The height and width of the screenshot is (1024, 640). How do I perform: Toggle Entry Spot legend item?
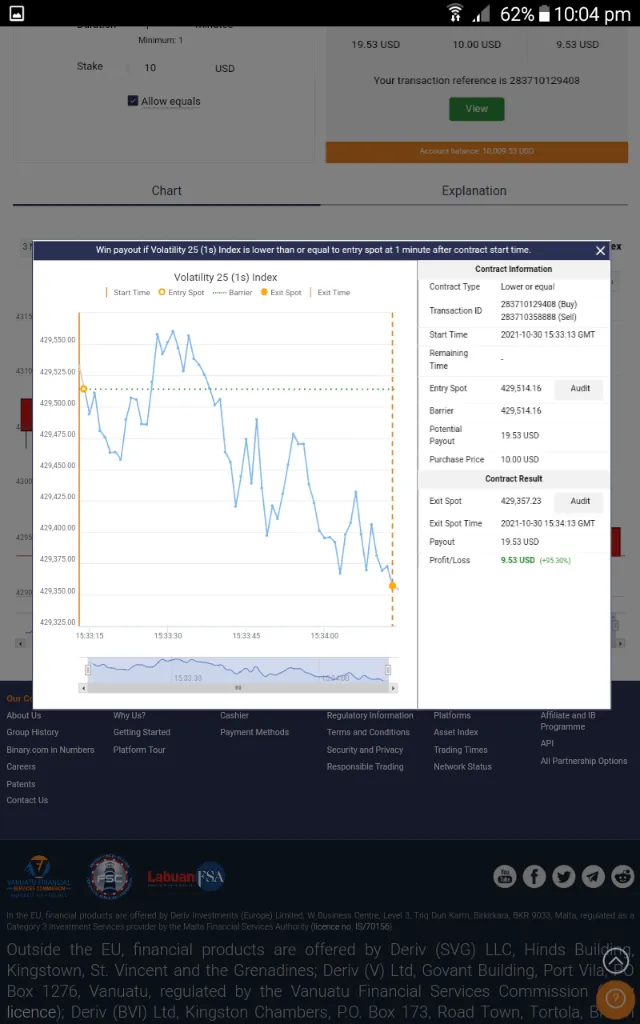(x=182, y=293)
